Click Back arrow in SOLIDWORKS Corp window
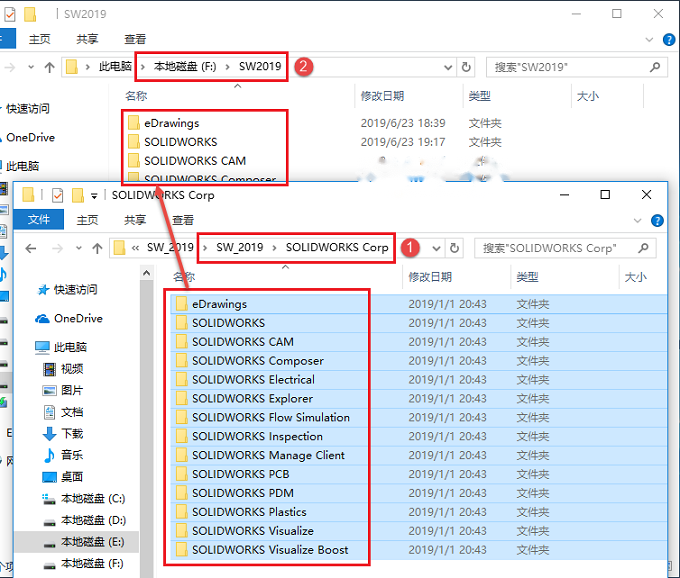This screenshot has width=680, height=578. [31, 248]
